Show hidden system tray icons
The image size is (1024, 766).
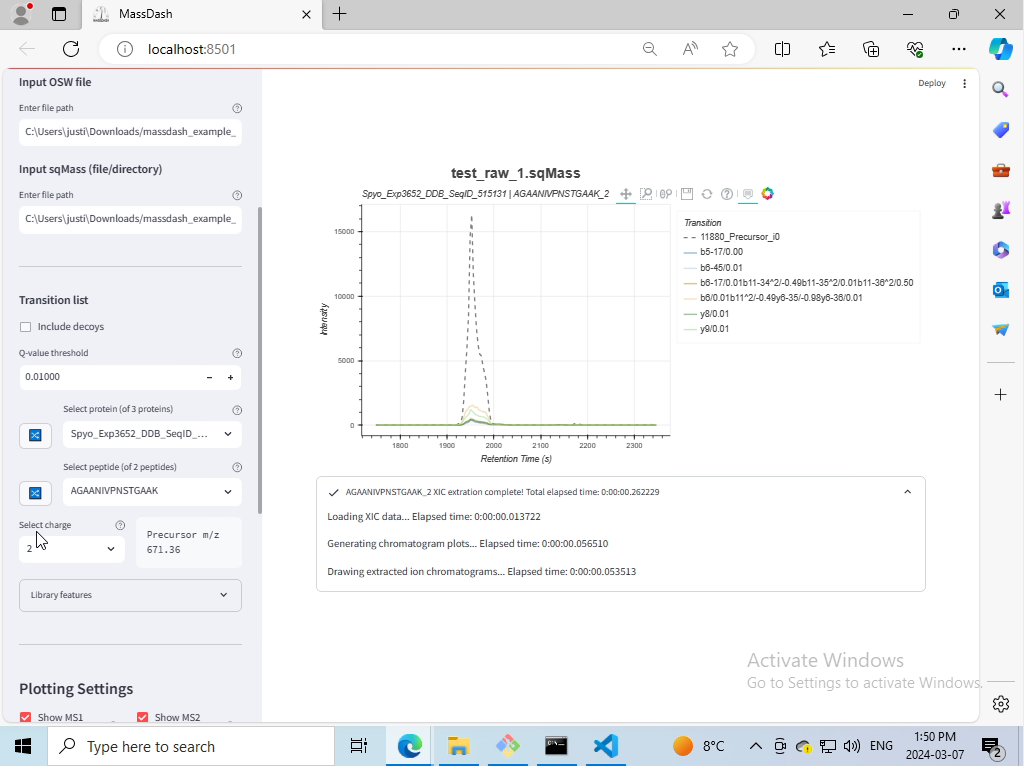tap(756, 746)
